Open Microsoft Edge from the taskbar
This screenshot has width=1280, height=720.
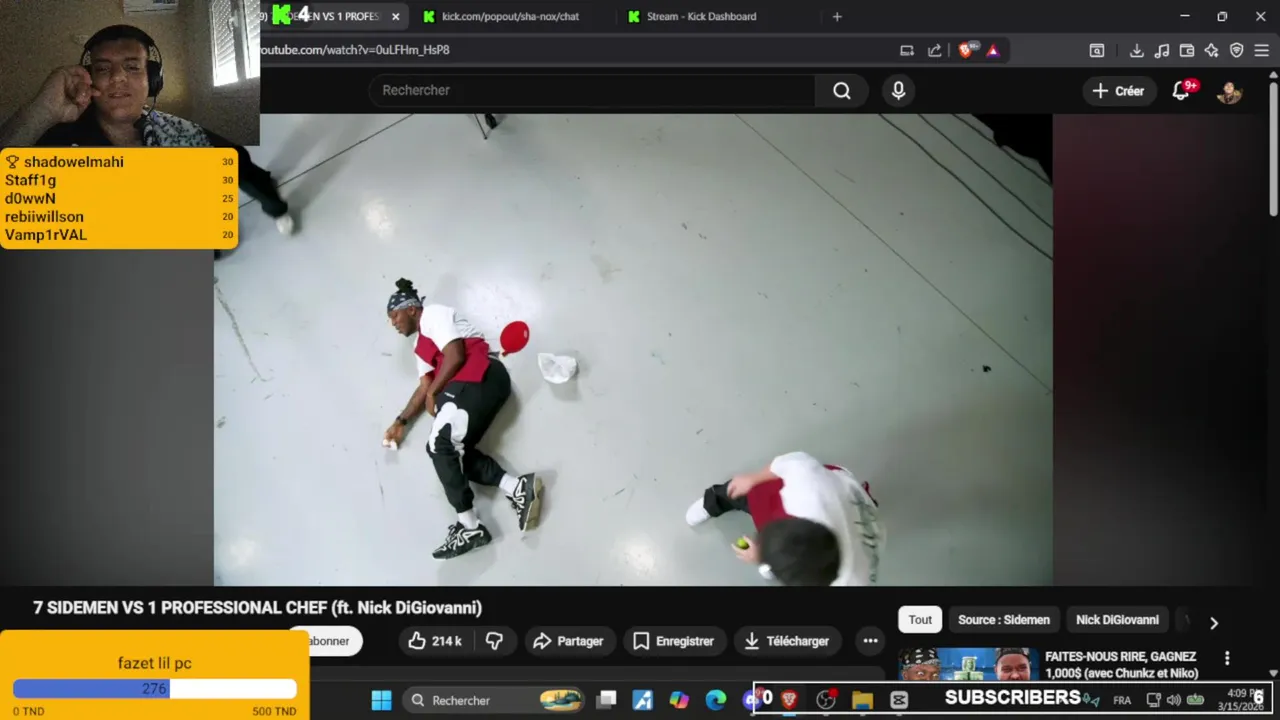[x=716, y=701]
